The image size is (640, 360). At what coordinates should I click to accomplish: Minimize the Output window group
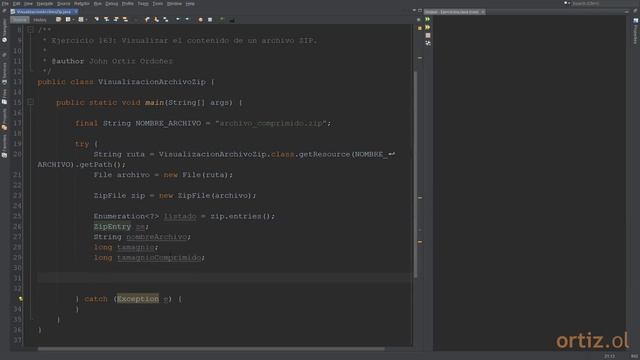(x=627, y=12)
